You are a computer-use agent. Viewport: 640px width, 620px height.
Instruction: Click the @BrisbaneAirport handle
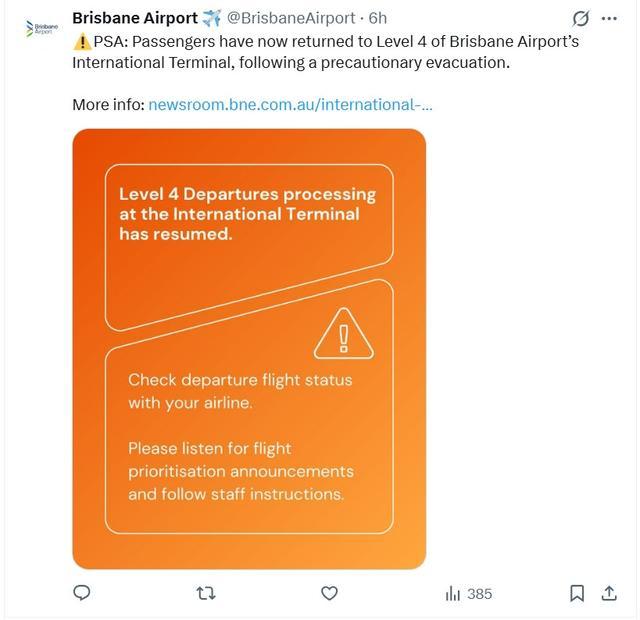(x=291, y=18)
